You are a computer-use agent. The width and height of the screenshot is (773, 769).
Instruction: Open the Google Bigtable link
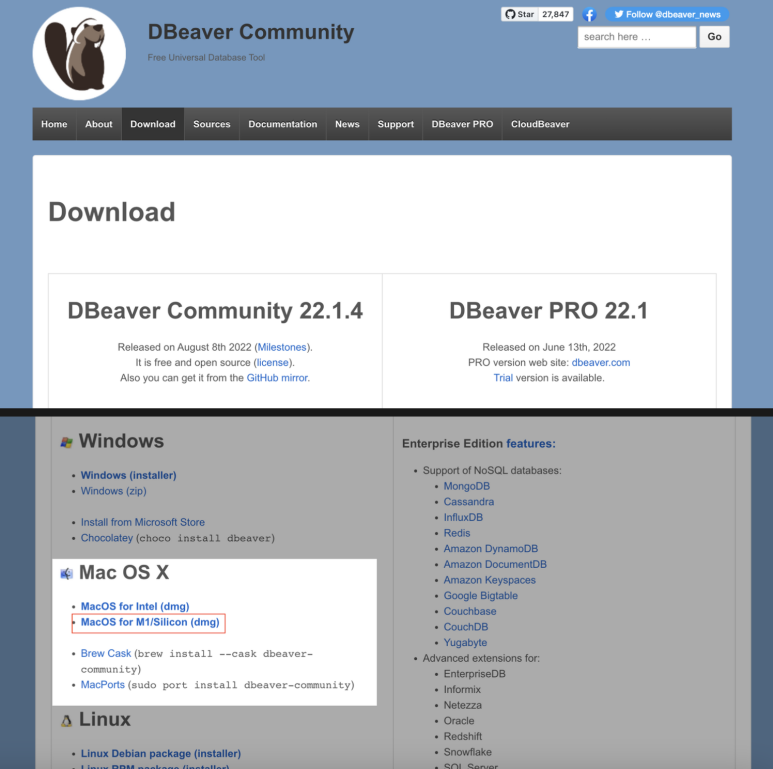pos(481,595)
